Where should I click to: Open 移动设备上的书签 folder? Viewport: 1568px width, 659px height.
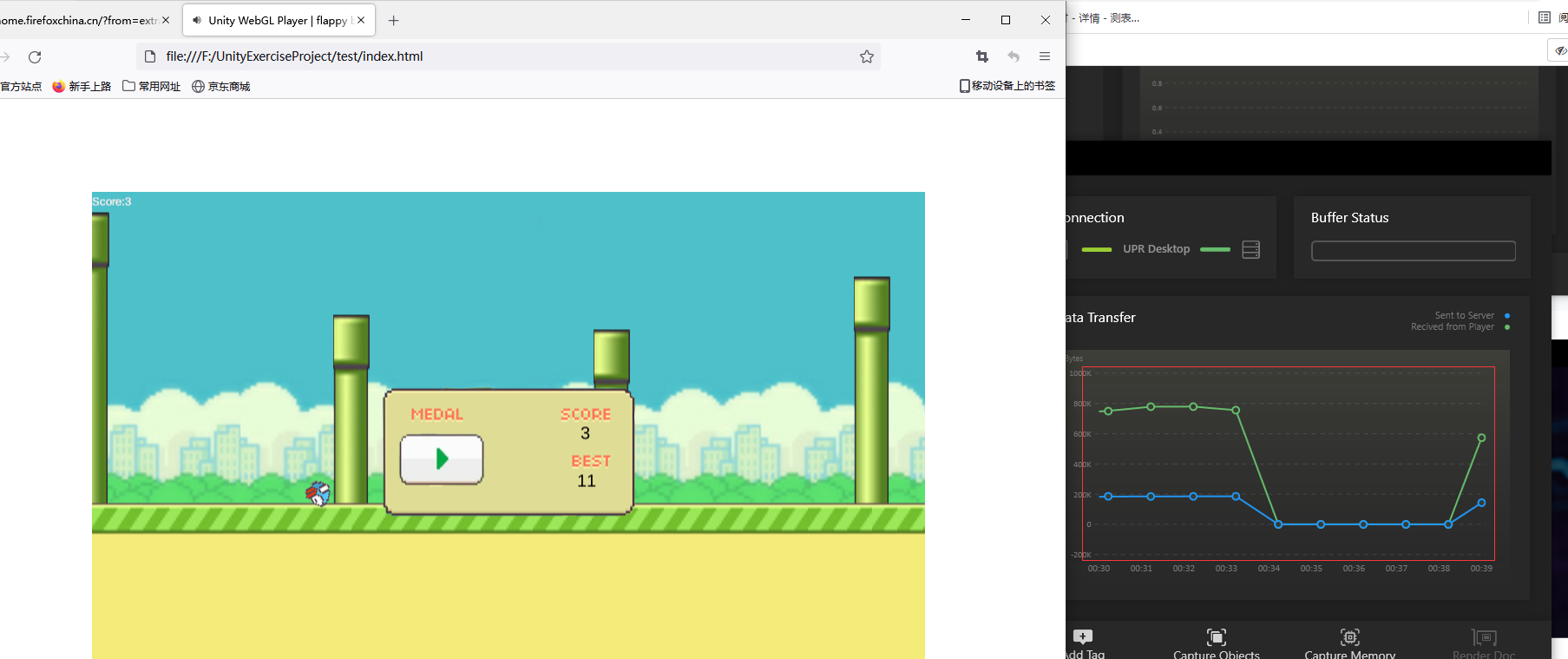(x=1007, y=86)
